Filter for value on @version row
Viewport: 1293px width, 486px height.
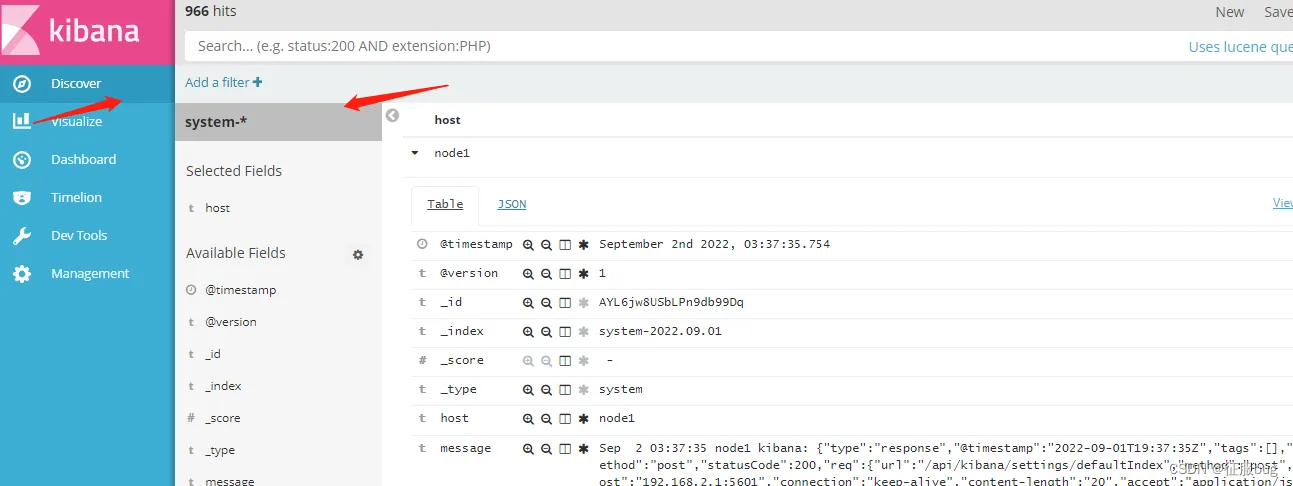click(528, 273)
